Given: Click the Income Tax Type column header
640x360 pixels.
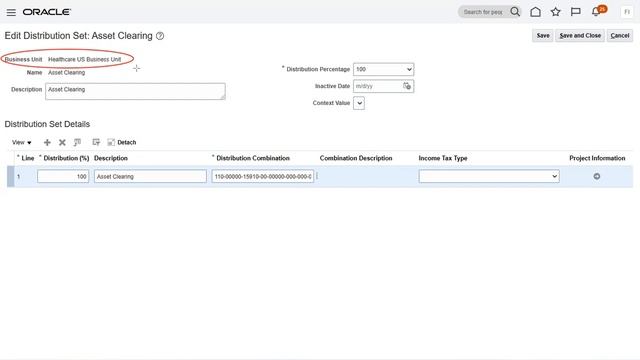Looking at the screenshot, I should tap(443, 158).
